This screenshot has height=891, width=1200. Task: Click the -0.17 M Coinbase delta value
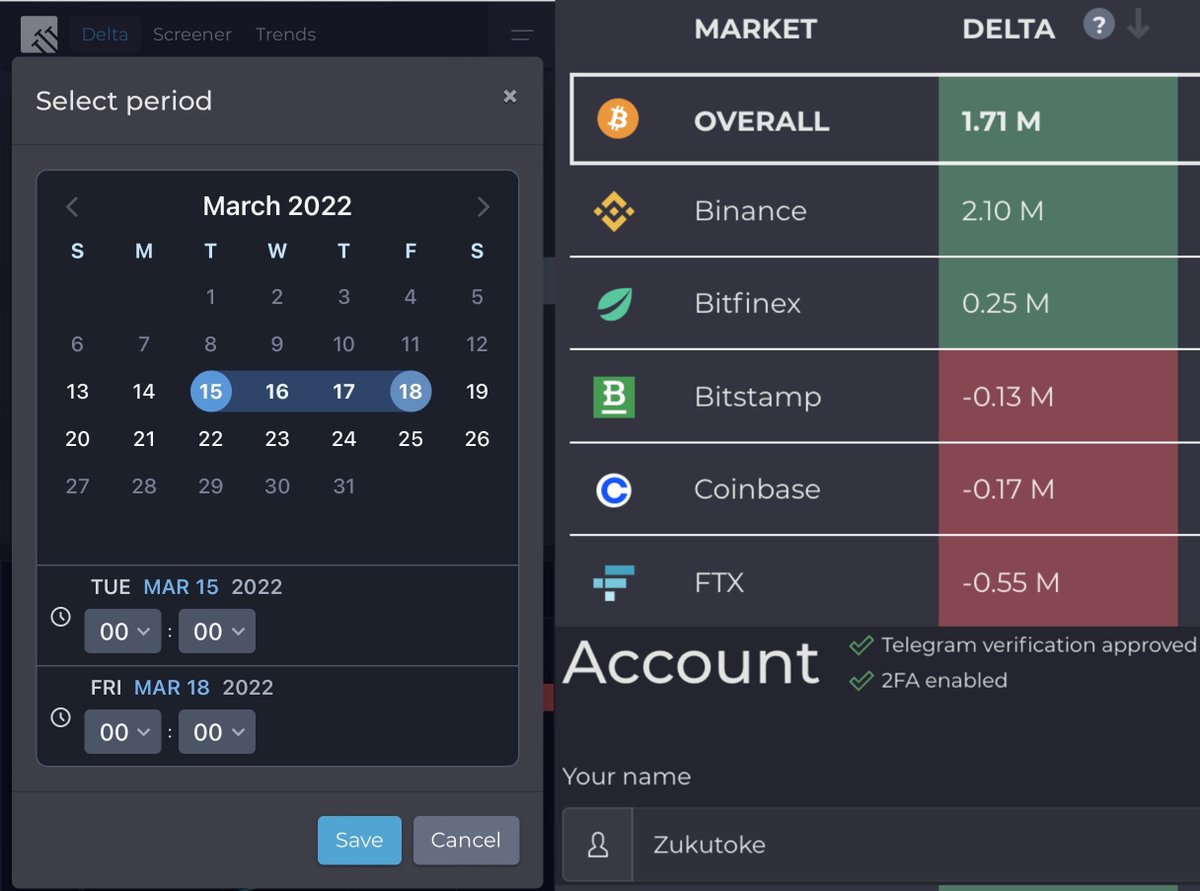[1008, 489]
